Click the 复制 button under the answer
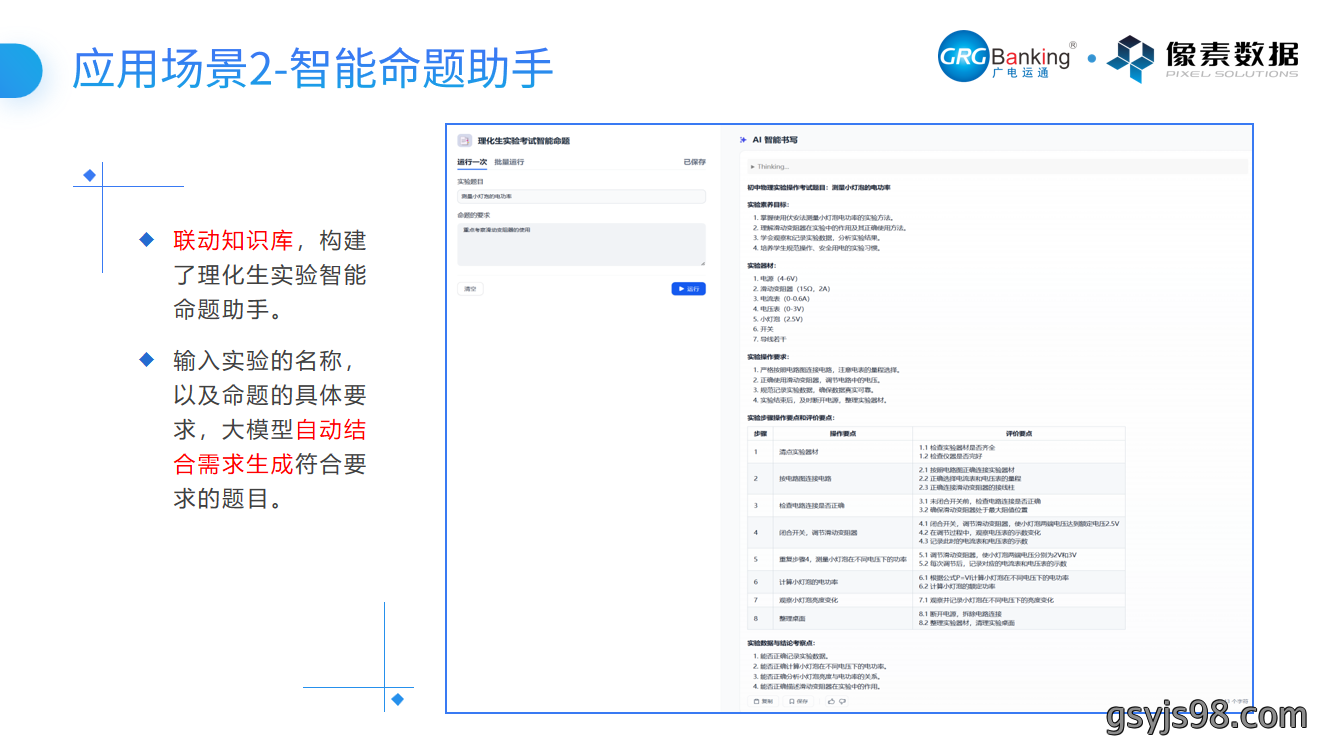The image size is (1318, 741). coord(763,701)
